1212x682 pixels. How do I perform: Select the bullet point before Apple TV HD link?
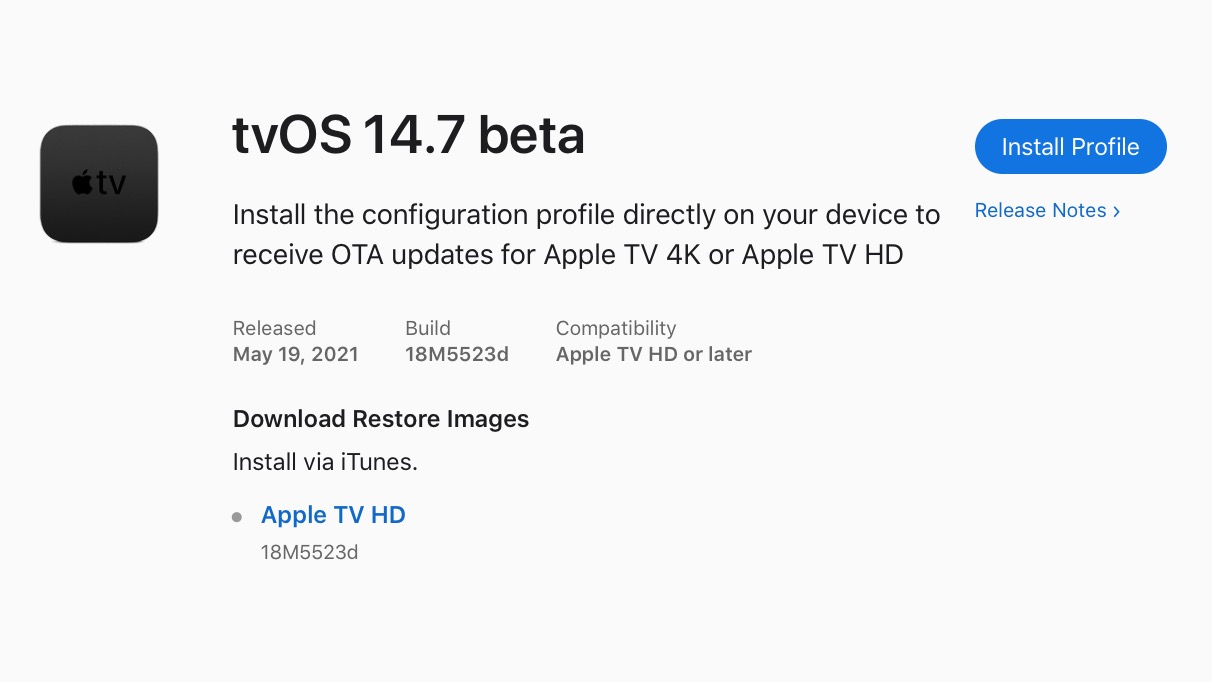tap(237, 517)
